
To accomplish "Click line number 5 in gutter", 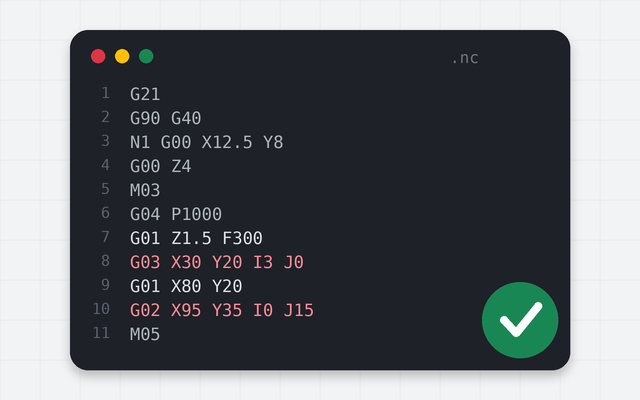I will [105, 189].
